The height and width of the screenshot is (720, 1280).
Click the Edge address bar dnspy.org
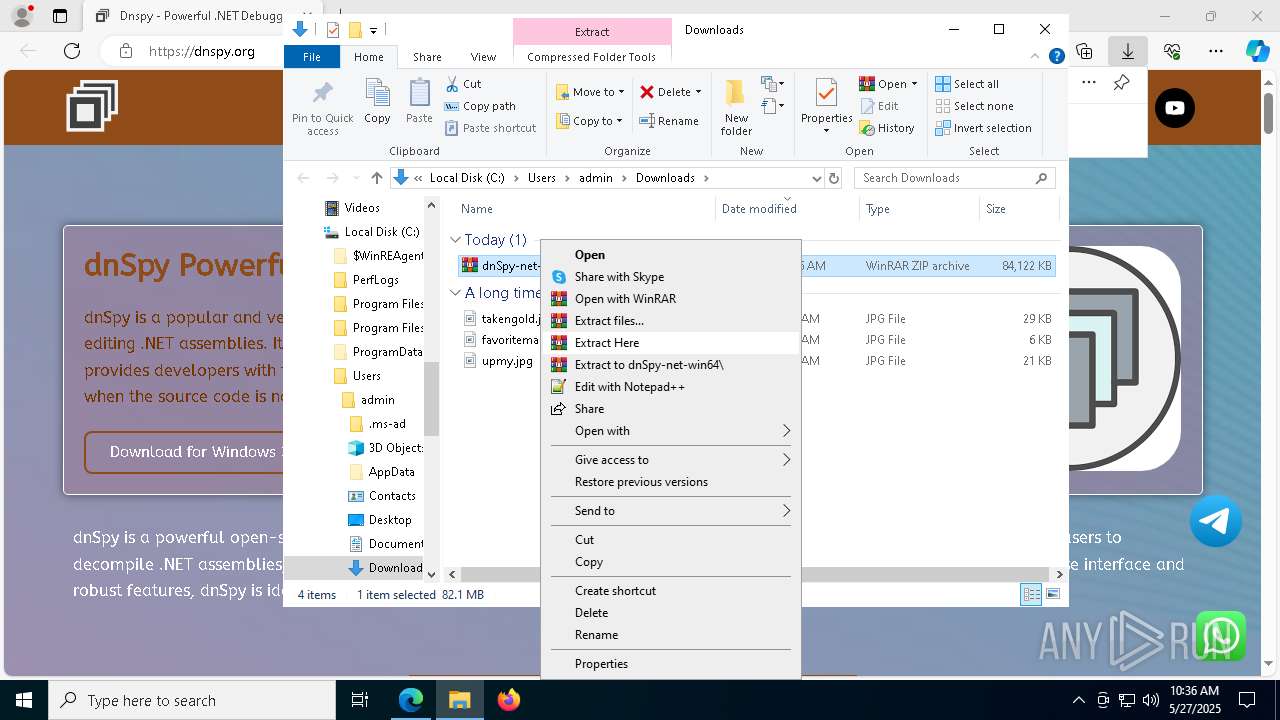200,51
